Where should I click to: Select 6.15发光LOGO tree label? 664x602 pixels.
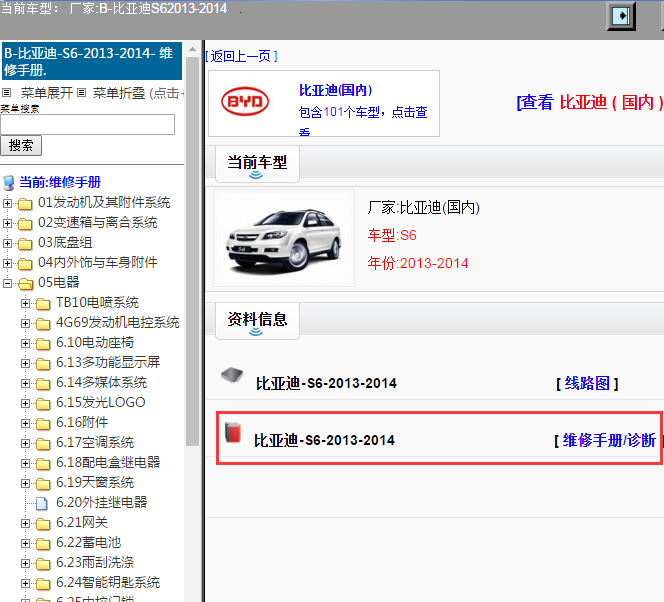tap(101, 402)
